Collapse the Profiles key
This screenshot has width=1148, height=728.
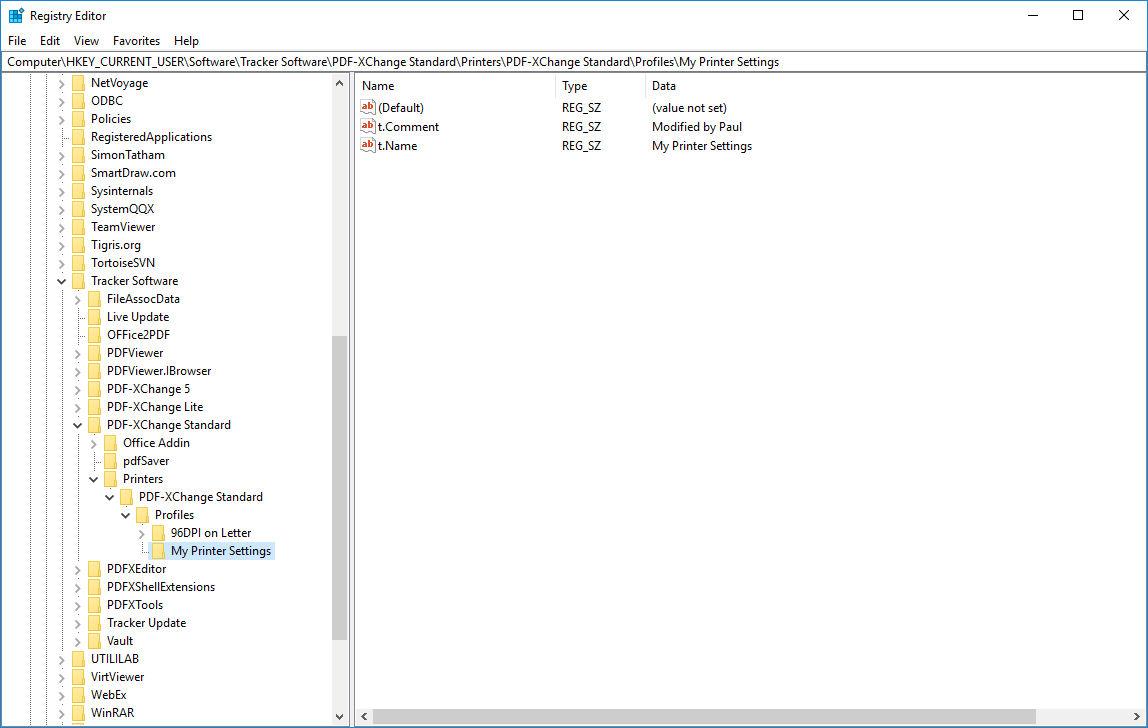(x=126, y=515)
